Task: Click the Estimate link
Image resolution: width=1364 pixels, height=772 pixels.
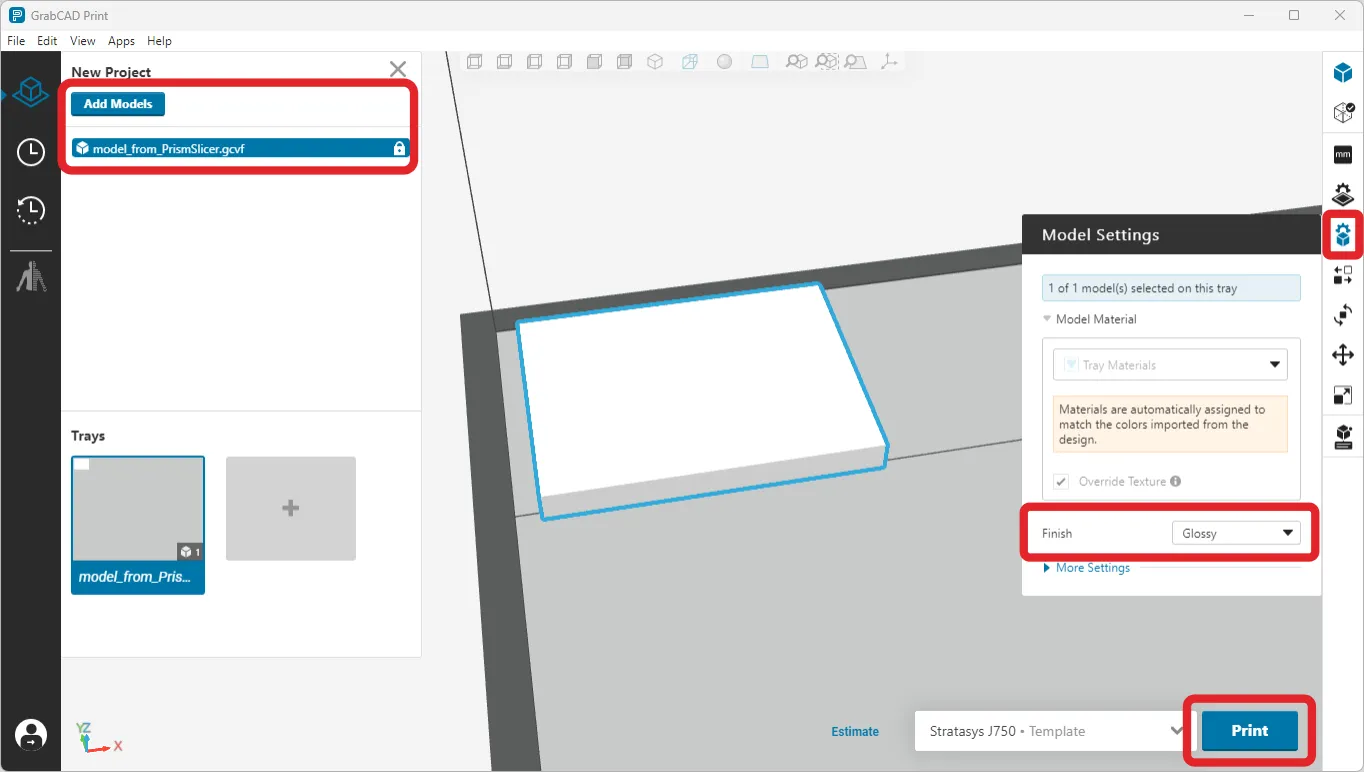Action: pyautogui.click(x=854, y=731)
